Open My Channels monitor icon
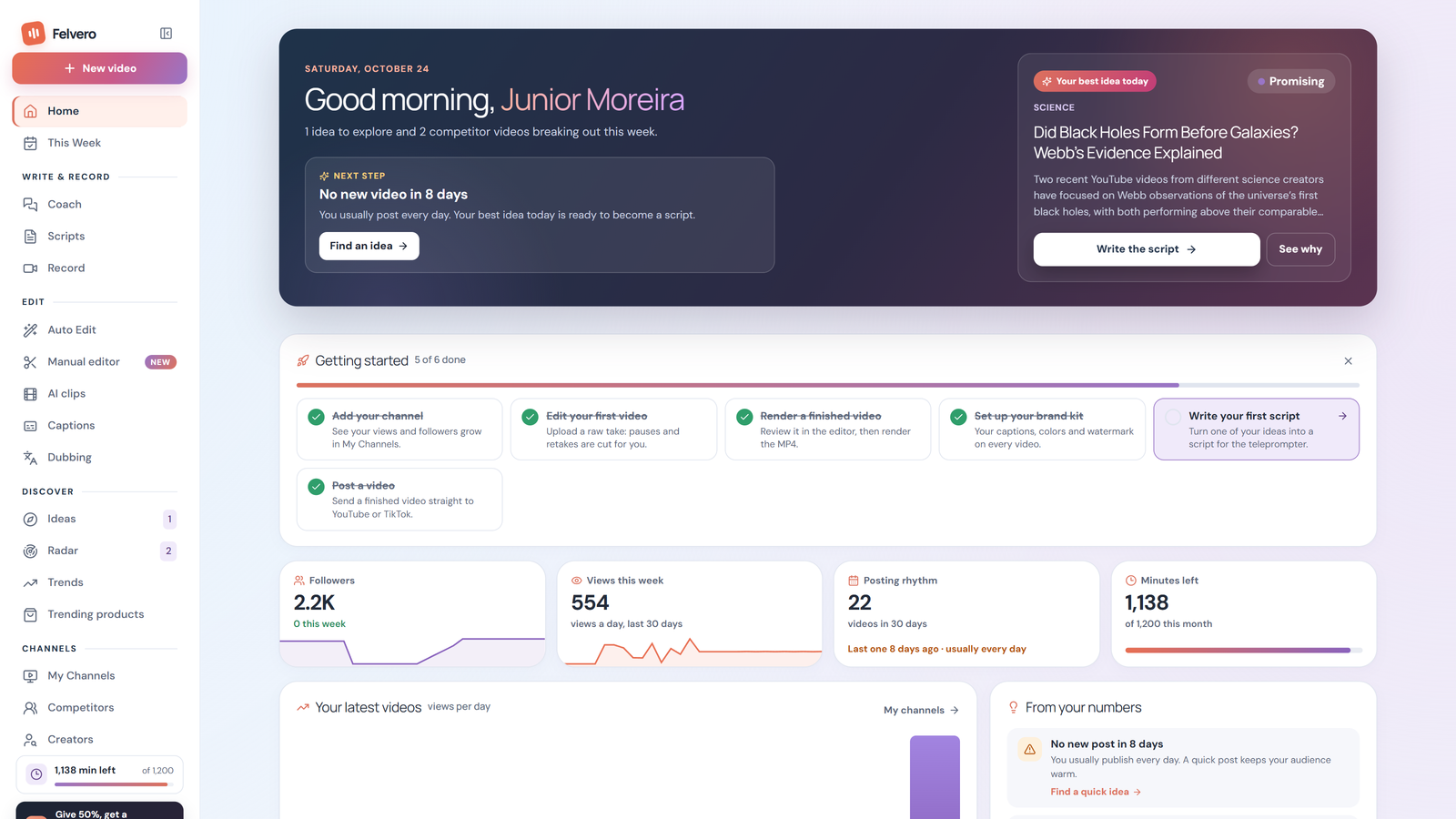The height and width of the screenshot is (819, 1456). [30, 676]
